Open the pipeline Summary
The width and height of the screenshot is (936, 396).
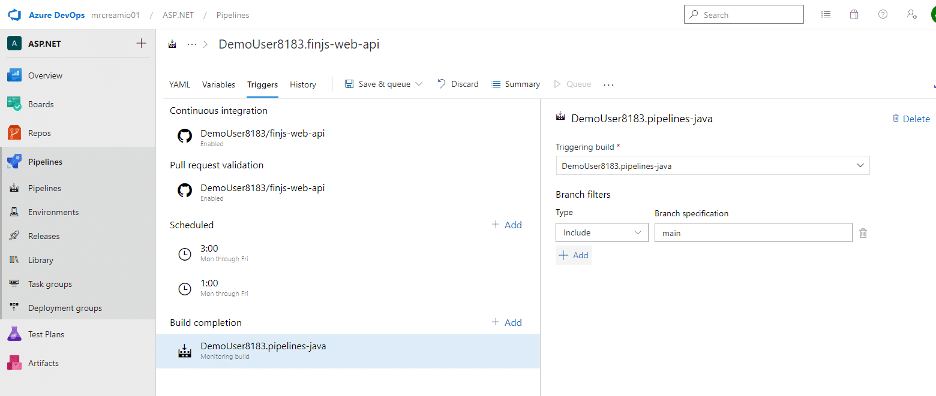(x=516, y=84)
